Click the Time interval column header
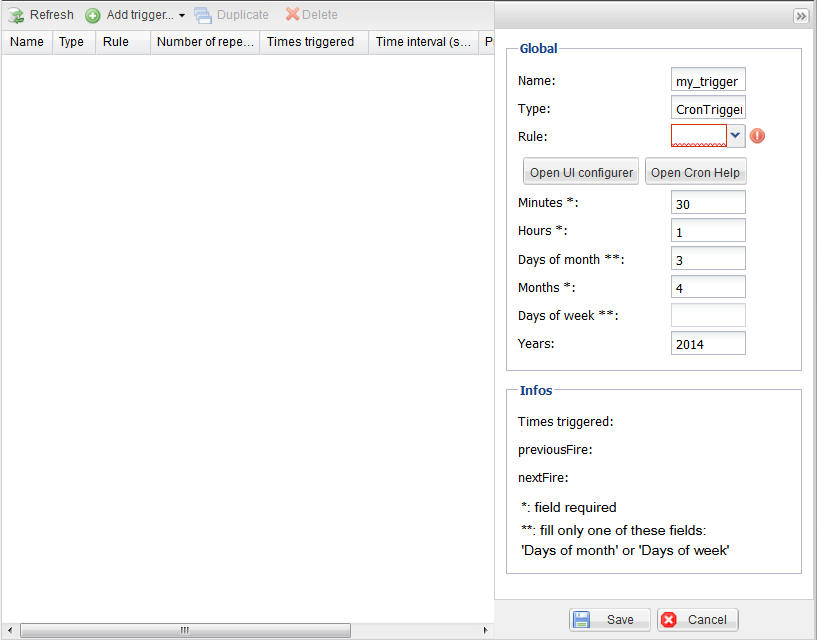The height and width of the screenshot is (640, 817). 424,42
